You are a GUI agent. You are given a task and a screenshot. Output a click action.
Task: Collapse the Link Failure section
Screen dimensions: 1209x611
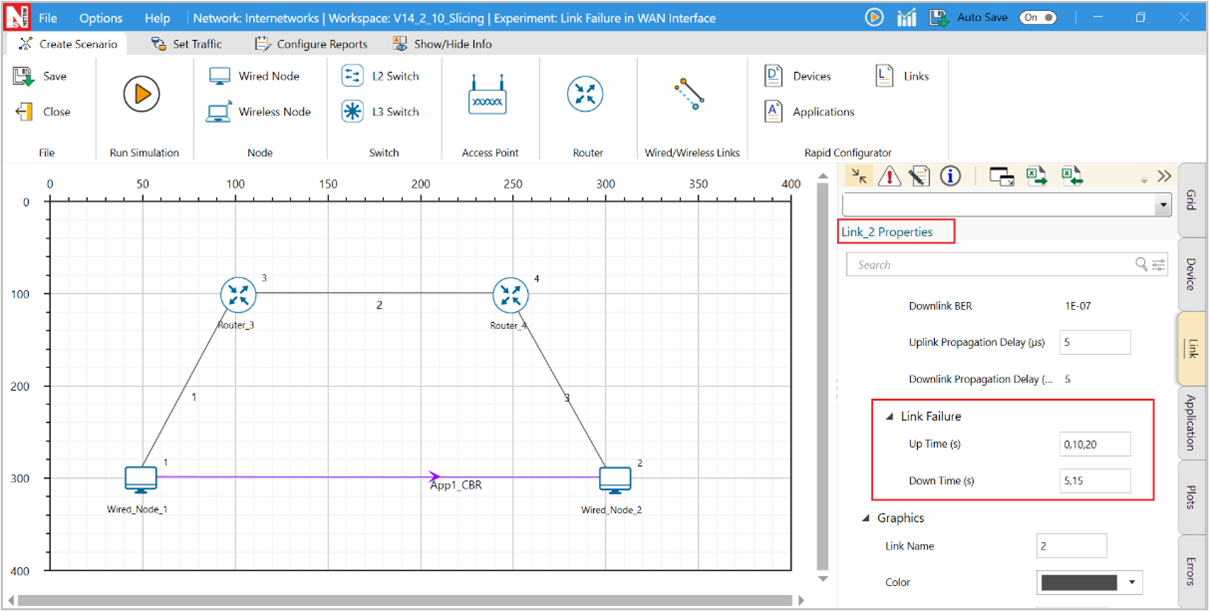[x=889, y=417]
